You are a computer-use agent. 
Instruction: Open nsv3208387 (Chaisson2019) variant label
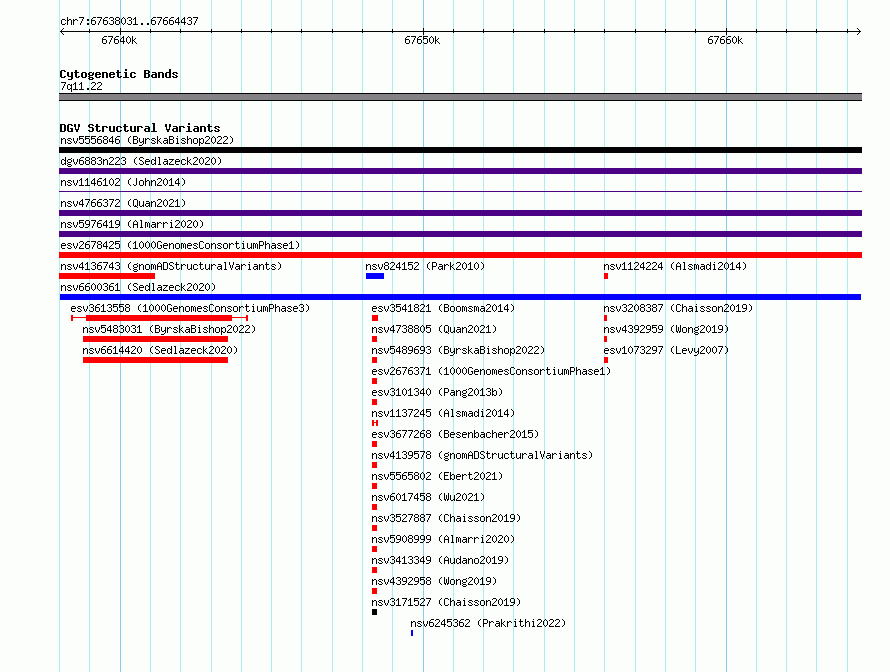point(678,308)
